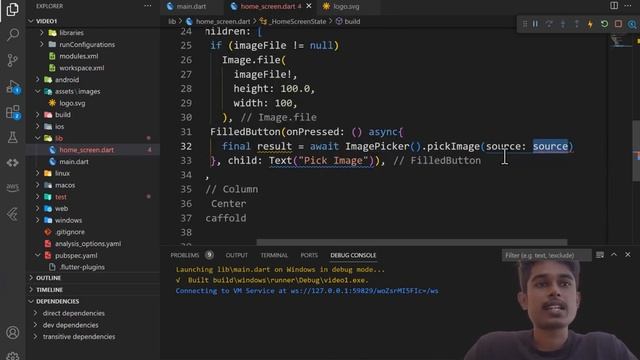Split the editor to the right

(614, 6)
